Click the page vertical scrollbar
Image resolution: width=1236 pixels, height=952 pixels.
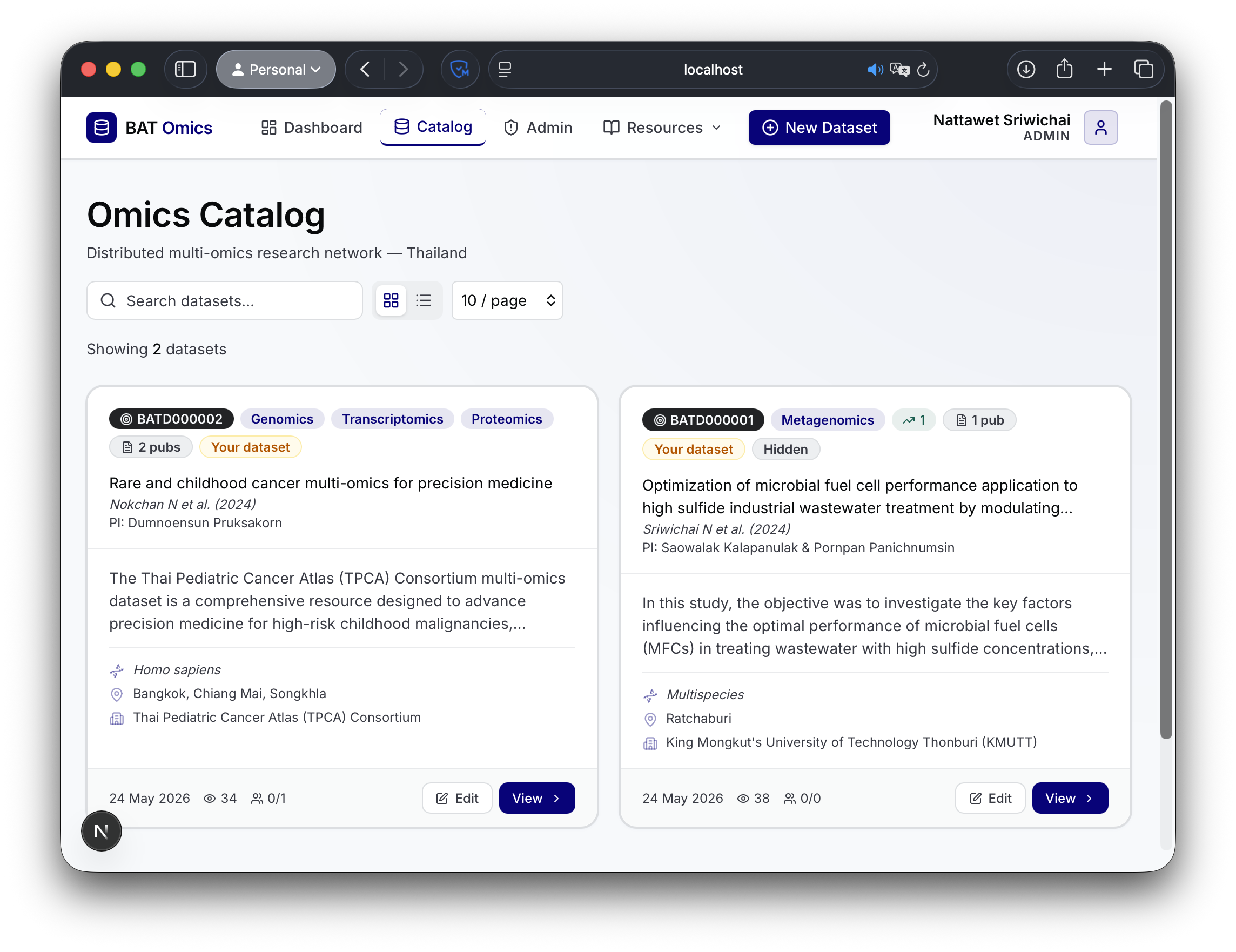point(1166,419)
